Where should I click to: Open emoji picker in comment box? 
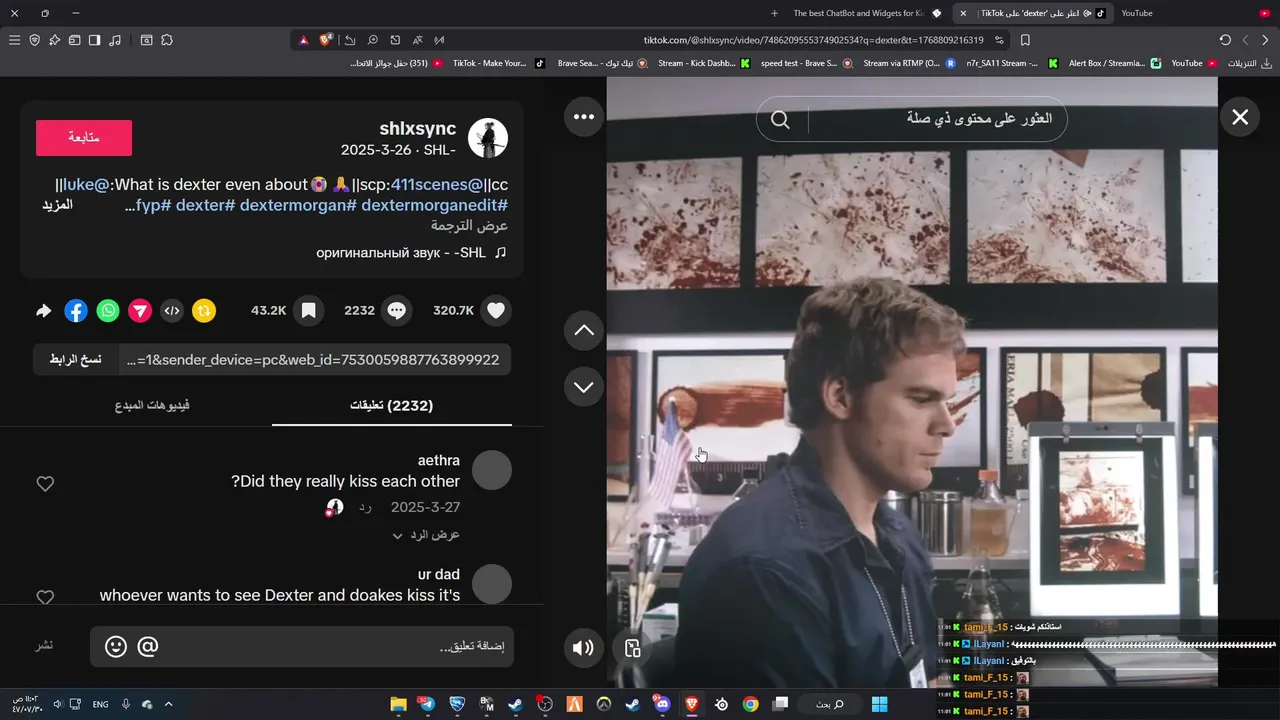116,647
